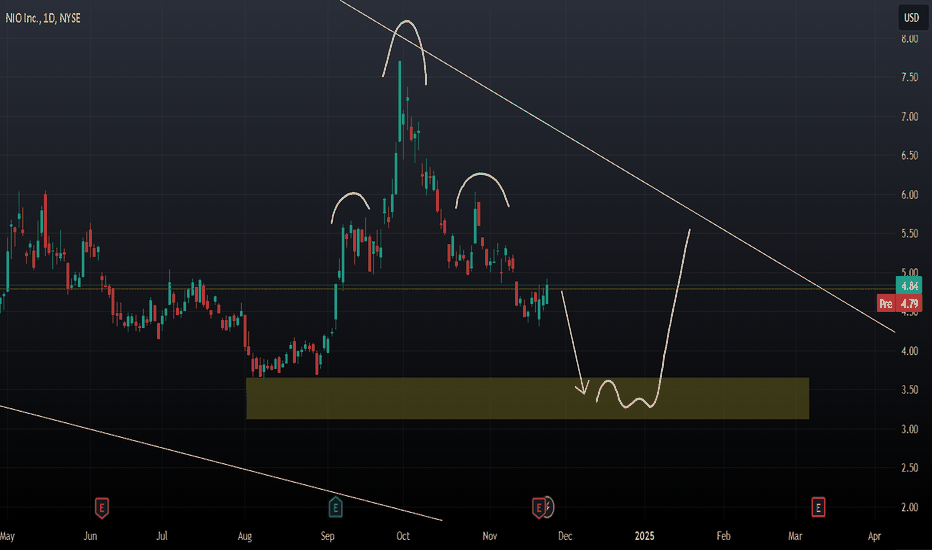Click the Jul label on time axis
Image resolution: width=932 pixels, height=550 pixels.
(162, 536)
